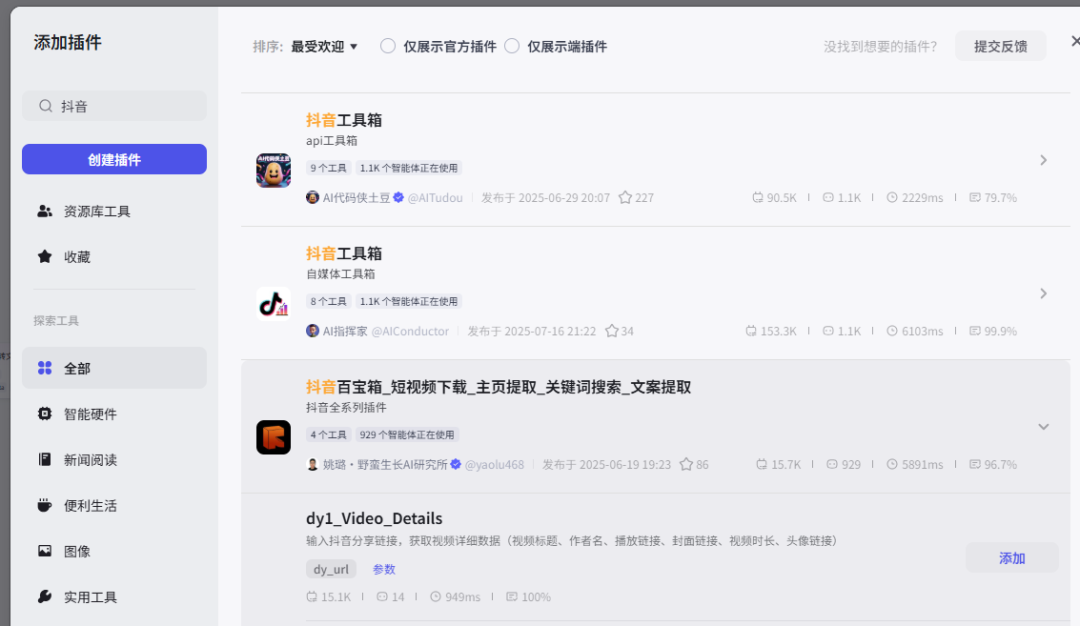Click the 图像 picture icon
Screen dimensions: 1080x626
(x=45, y=551)
